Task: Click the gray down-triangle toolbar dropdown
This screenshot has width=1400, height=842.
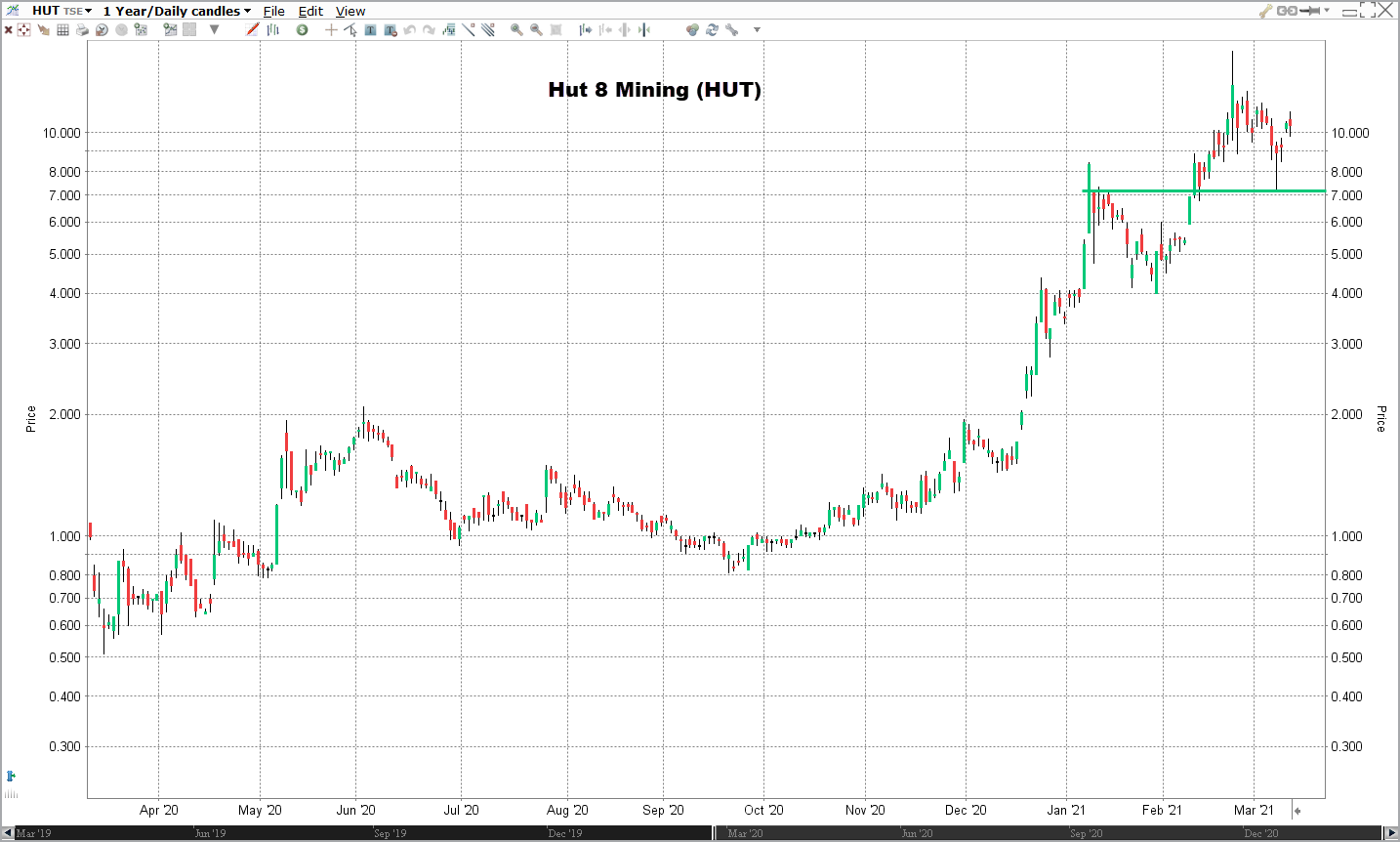Action: (x=214, y=30)
